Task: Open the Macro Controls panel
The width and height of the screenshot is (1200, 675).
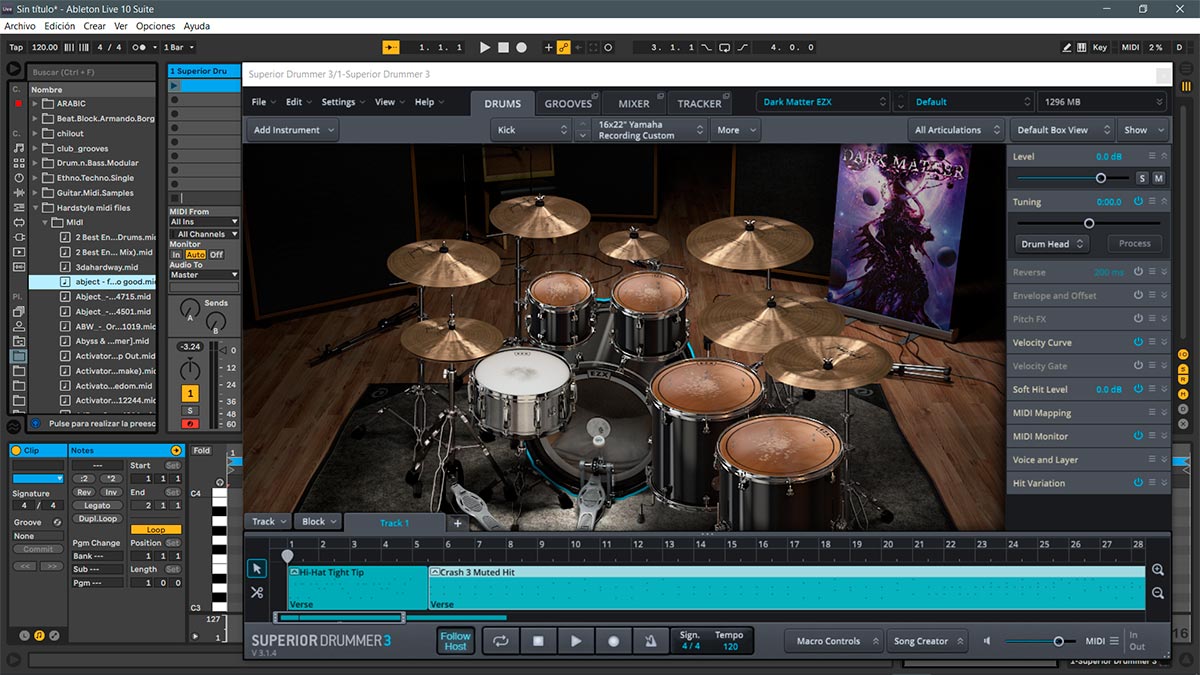Action: click(x=835, y=641)
